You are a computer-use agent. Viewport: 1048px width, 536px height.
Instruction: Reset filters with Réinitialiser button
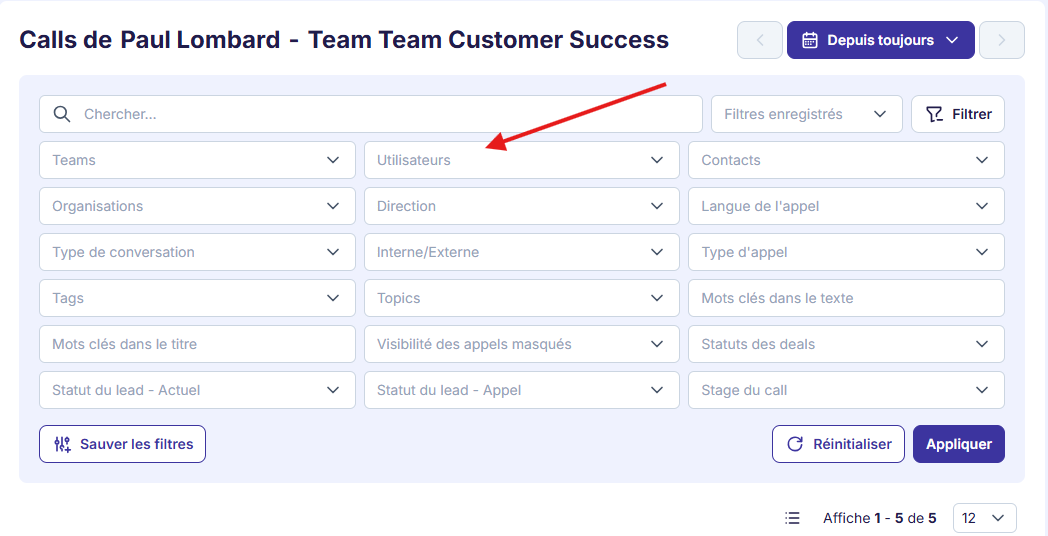pyautogui.click(x=838, y=444)
